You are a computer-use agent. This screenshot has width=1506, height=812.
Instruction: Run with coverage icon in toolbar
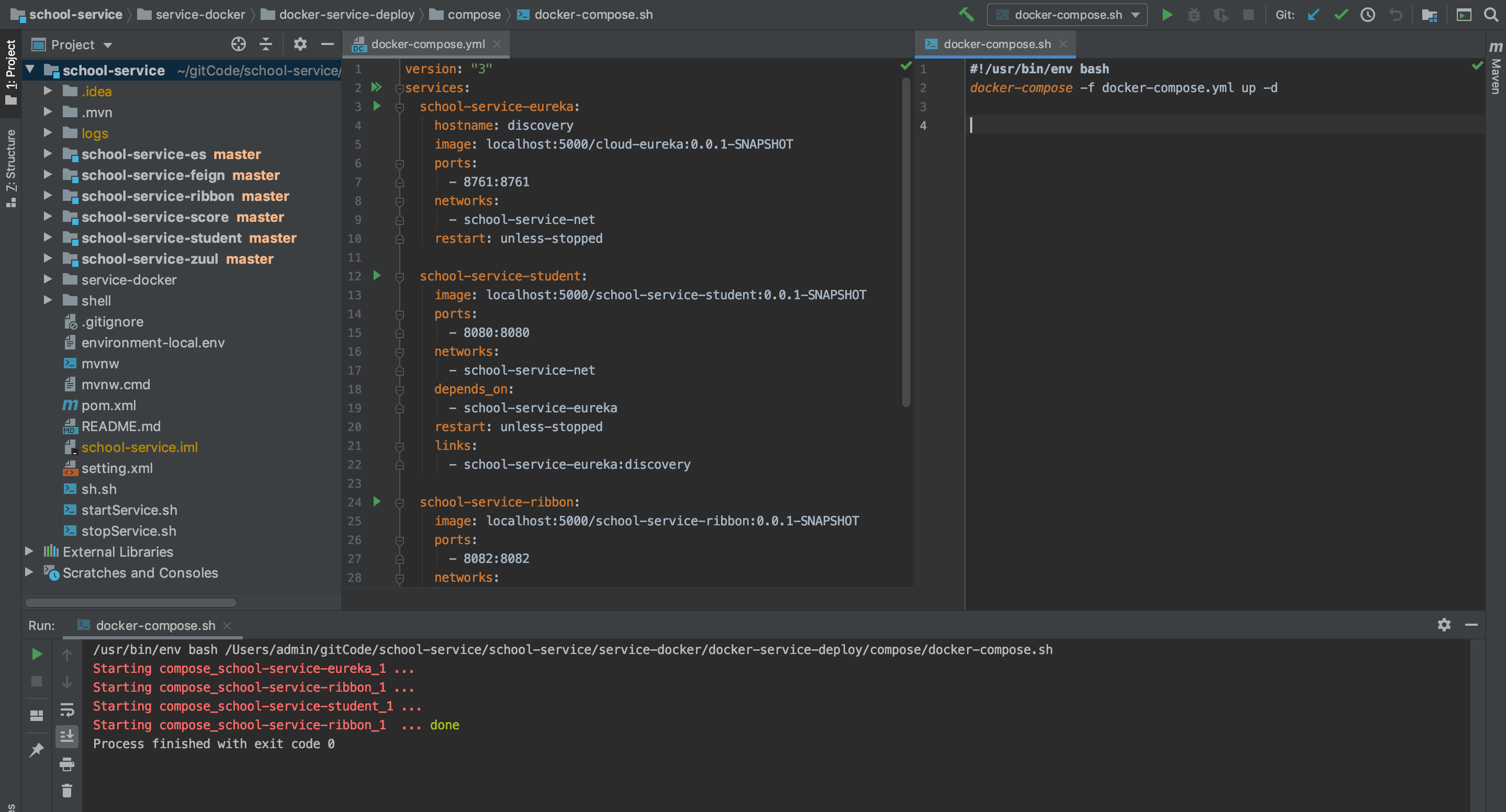(x=1221, y=15)
